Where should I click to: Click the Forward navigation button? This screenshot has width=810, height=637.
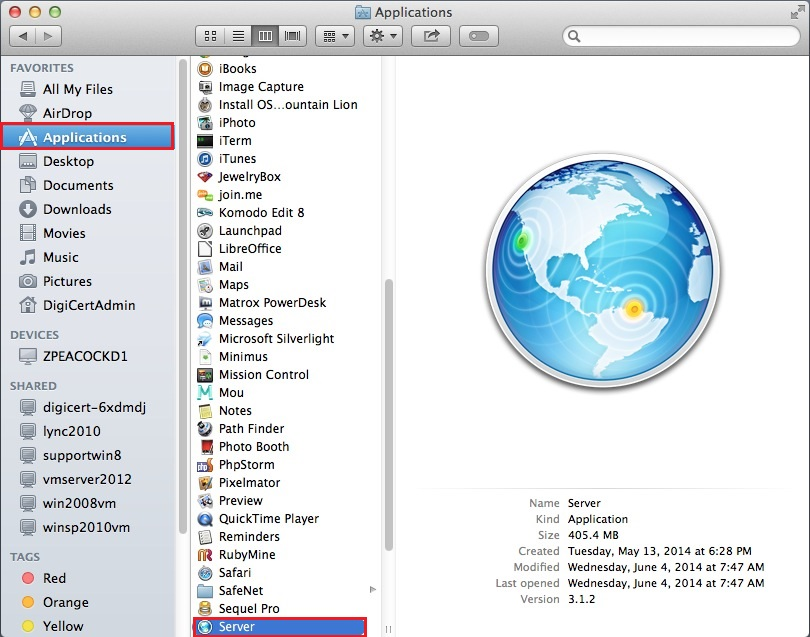coord(49,36)
